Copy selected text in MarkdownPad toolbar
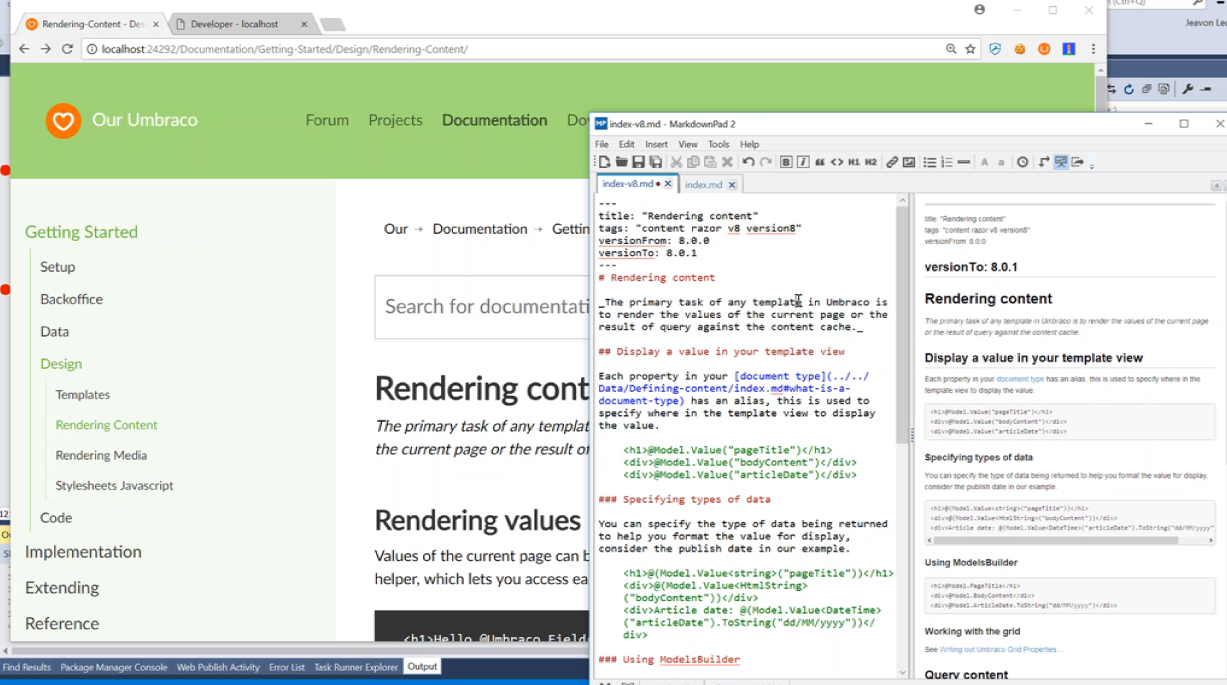Viewport: 1227px width, 685px height. click(693, 162)
